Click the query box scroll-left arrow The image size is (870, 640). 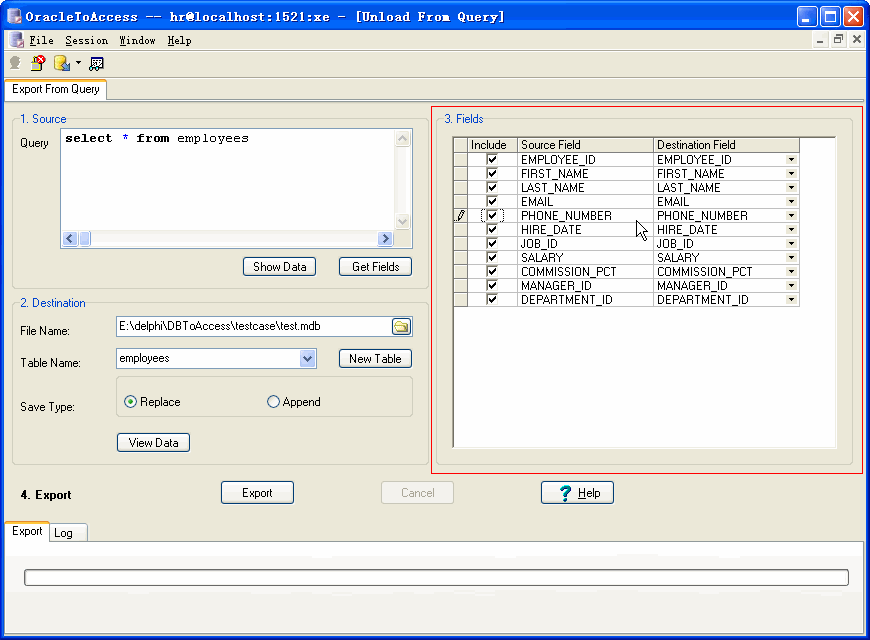click(x=70, y=239)
